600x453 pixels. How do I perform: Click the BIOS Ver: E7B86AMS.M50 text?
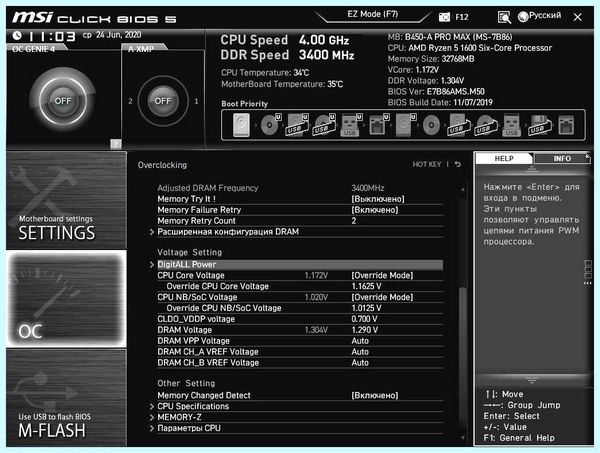436,91
